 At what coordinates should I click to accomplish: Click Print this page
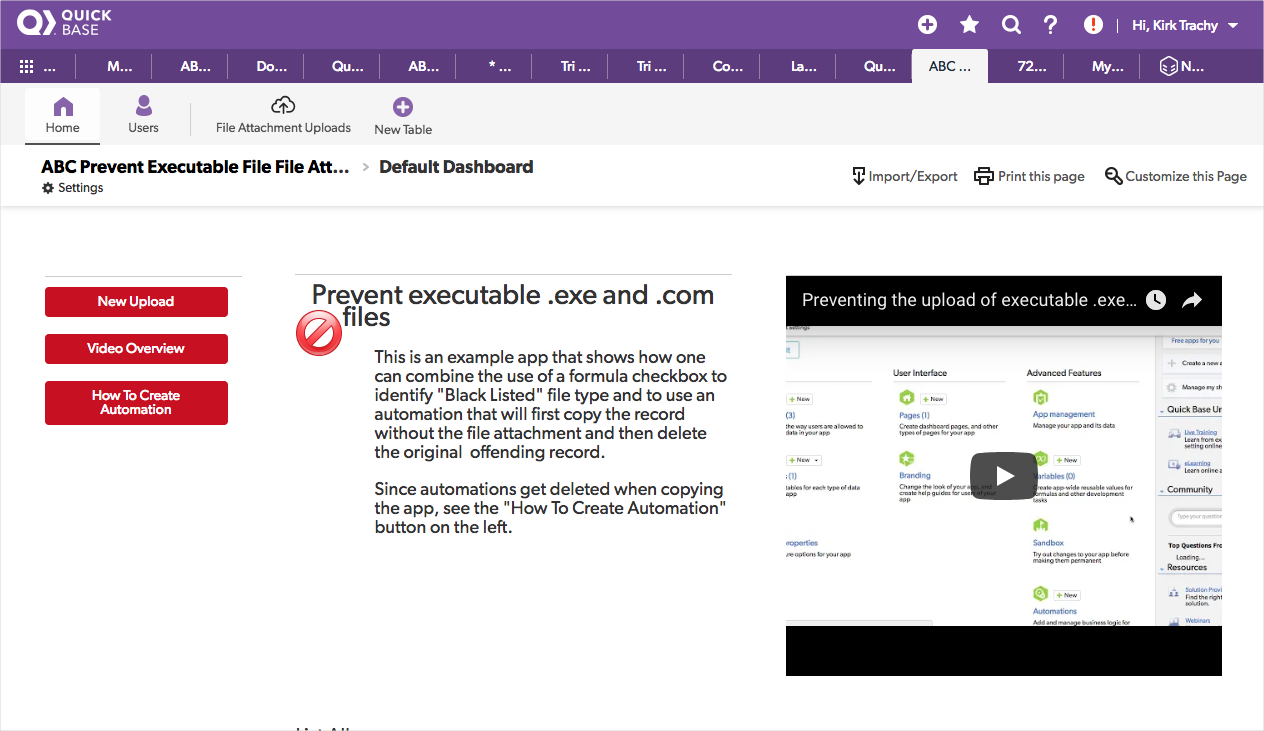pos(1029,176)
